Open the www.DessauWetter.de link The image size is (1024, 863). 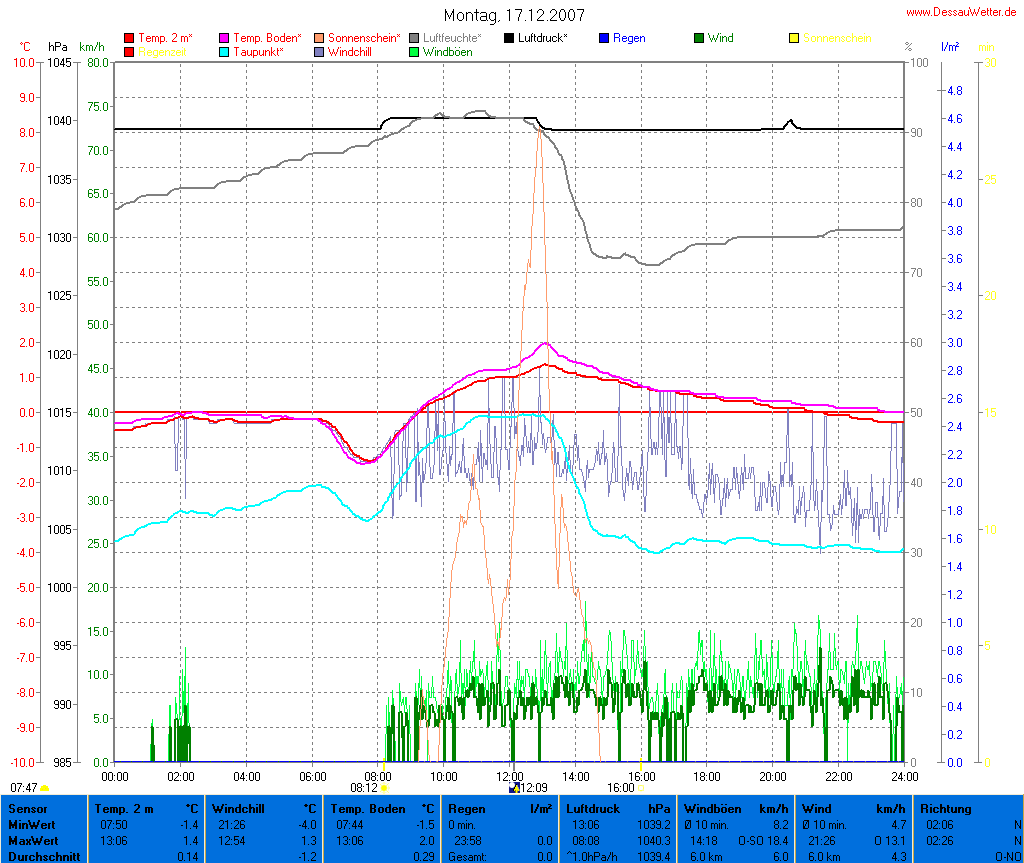click(963, 12)
